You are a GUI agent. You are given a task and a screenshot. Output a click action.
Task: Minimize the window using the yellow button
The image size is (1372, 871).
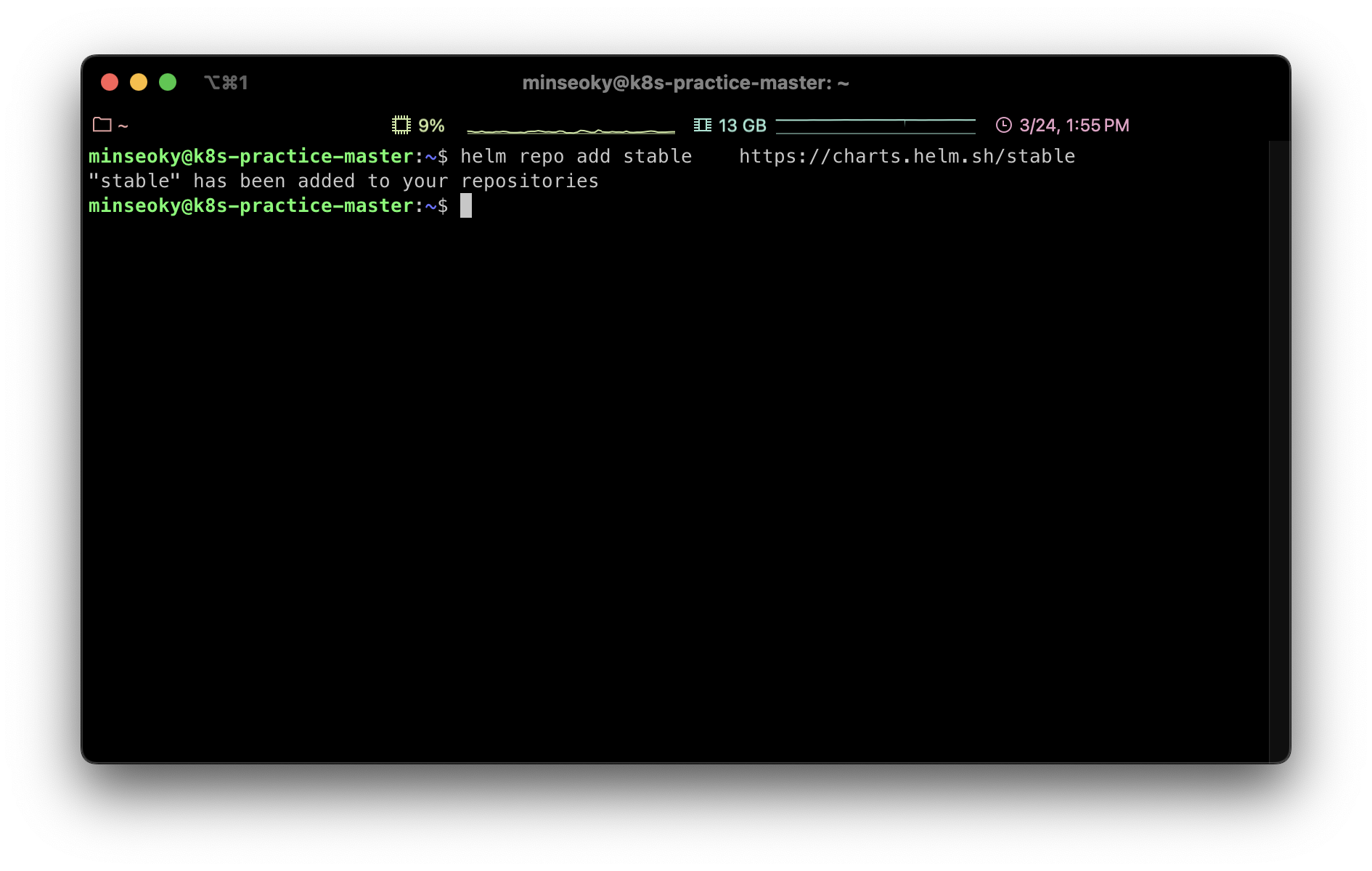pyautogui.click(x=139, y=83)
